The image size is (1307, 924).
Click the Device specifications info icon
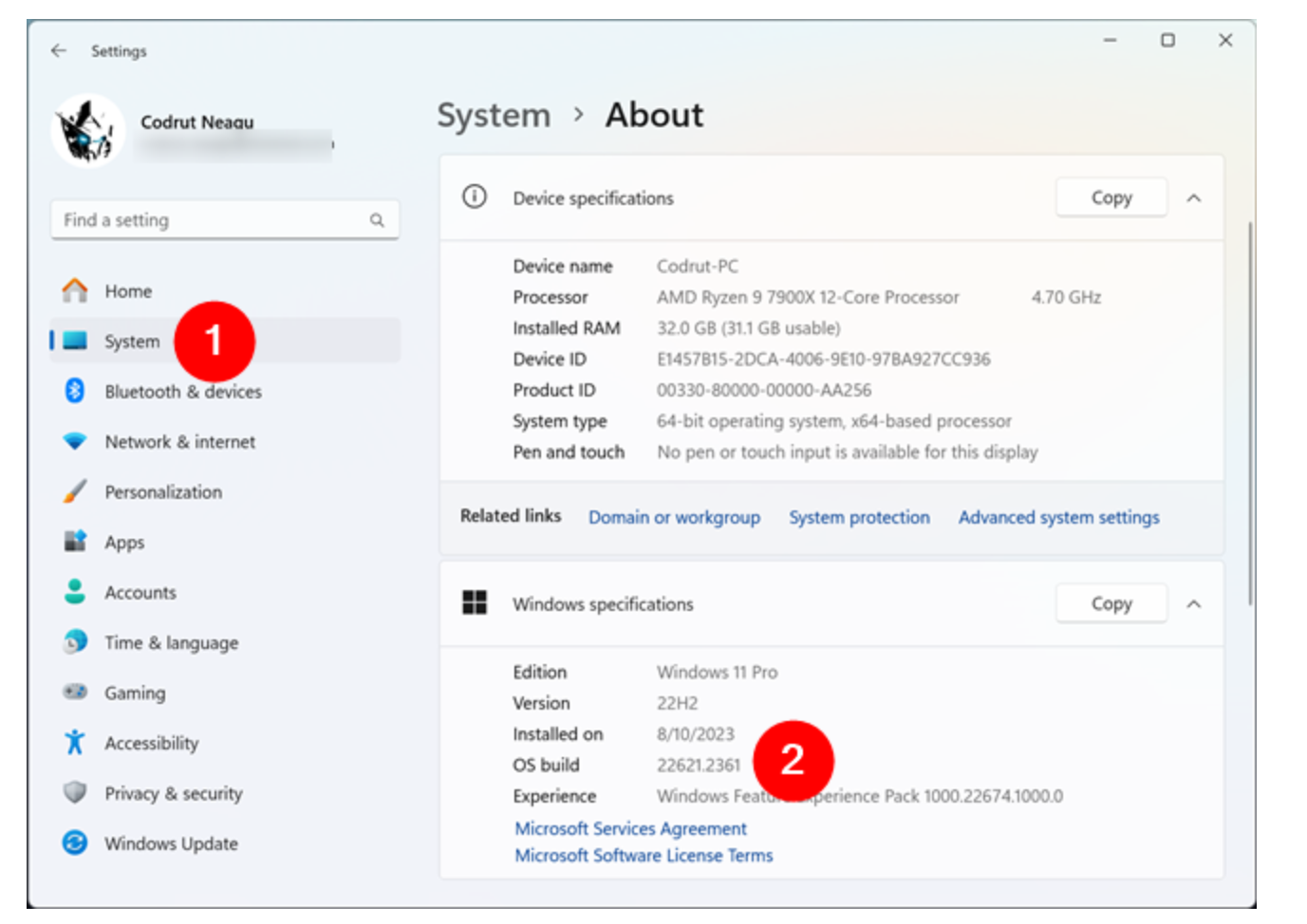pyautogui.click(x=475, y=196)
